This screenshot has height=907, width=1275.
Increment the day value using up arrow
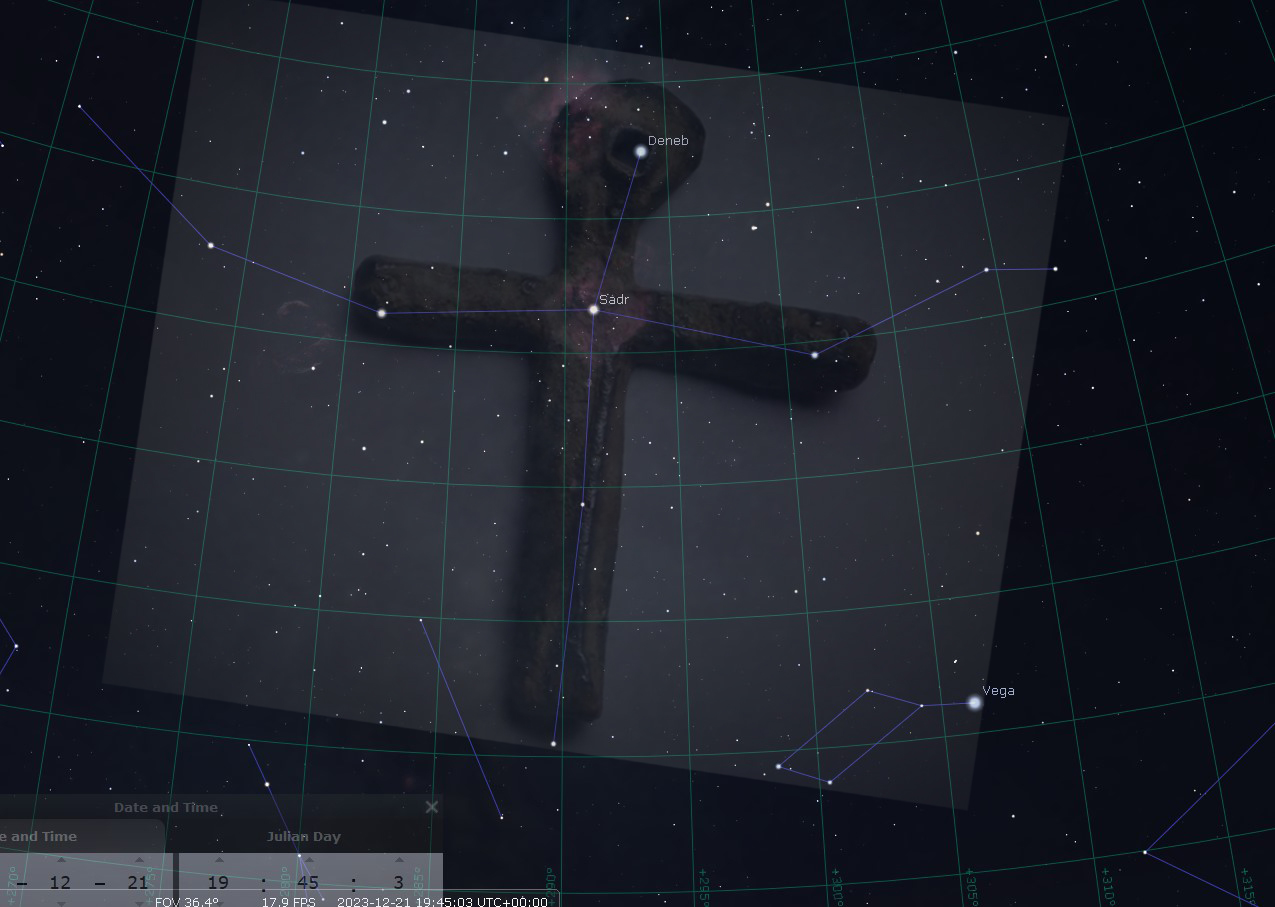[x=139, y=860]
